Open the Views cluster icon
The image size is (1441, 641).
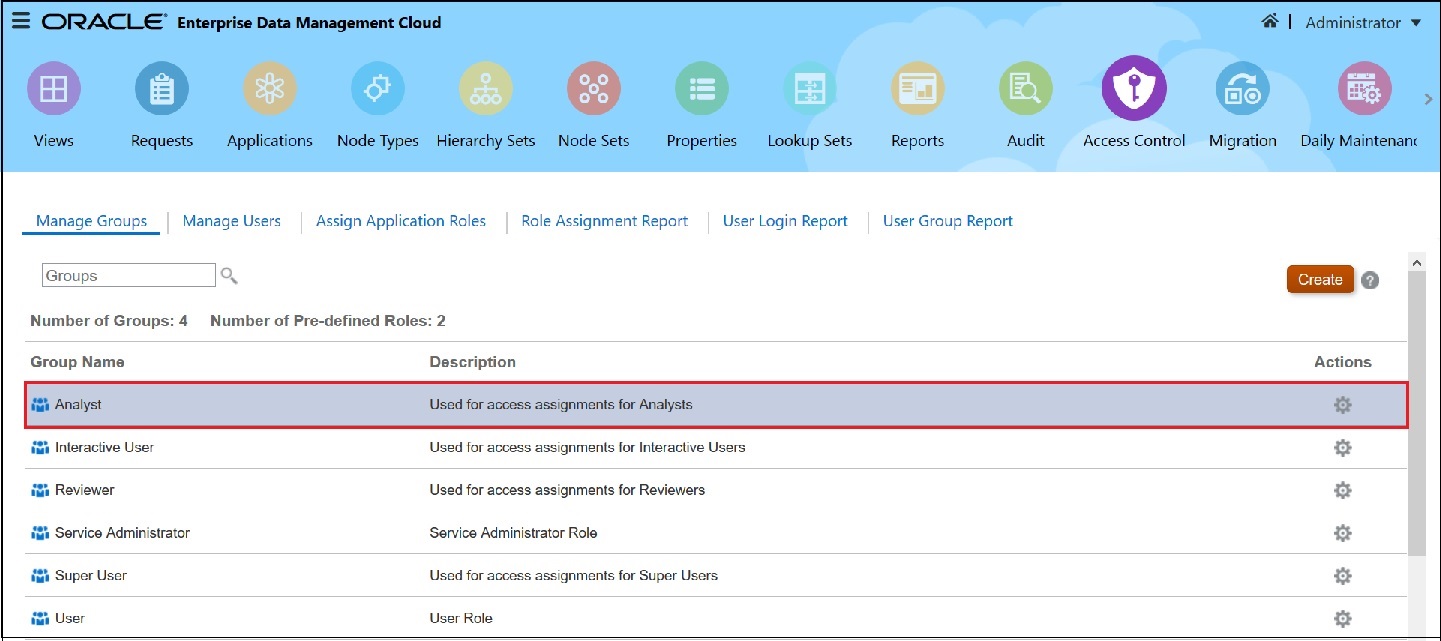54,90
